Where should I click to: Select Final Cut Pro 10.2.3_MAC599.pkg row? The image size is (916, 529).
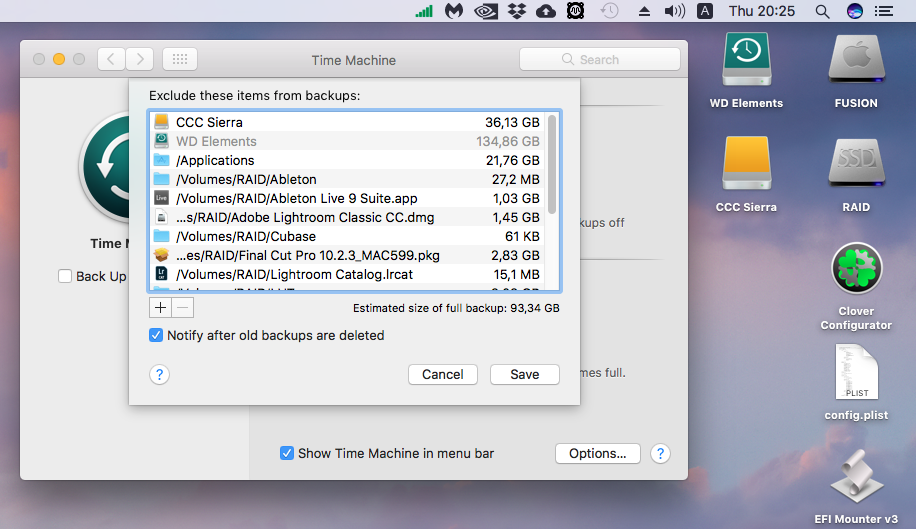click(x=348, y=255)
